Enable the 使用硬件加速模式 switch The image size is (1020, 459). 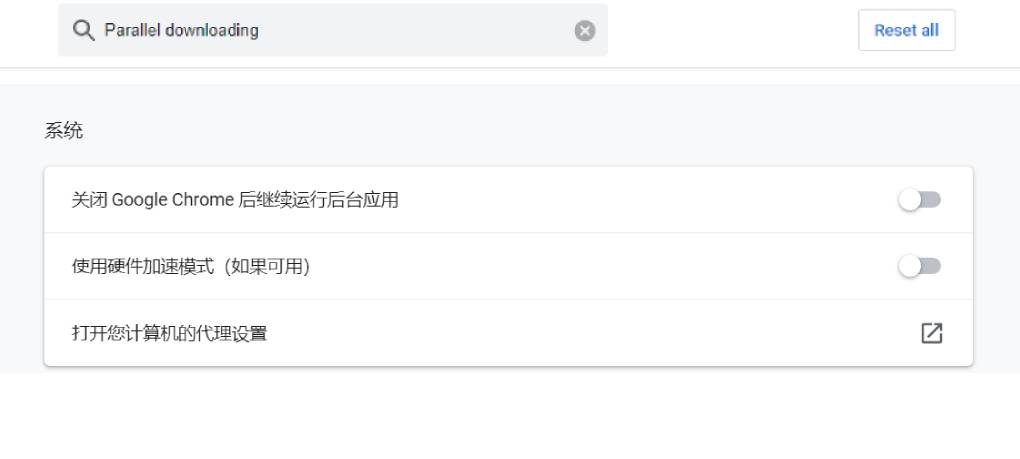919,266
